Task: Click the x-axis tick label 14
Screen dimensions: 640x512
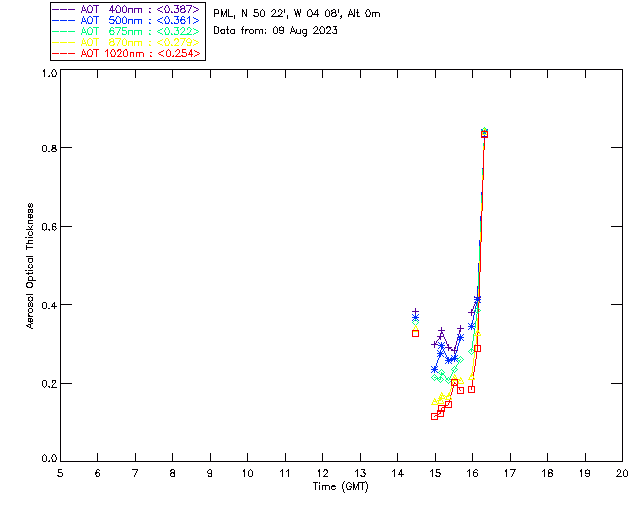Action: coord(398,473)
